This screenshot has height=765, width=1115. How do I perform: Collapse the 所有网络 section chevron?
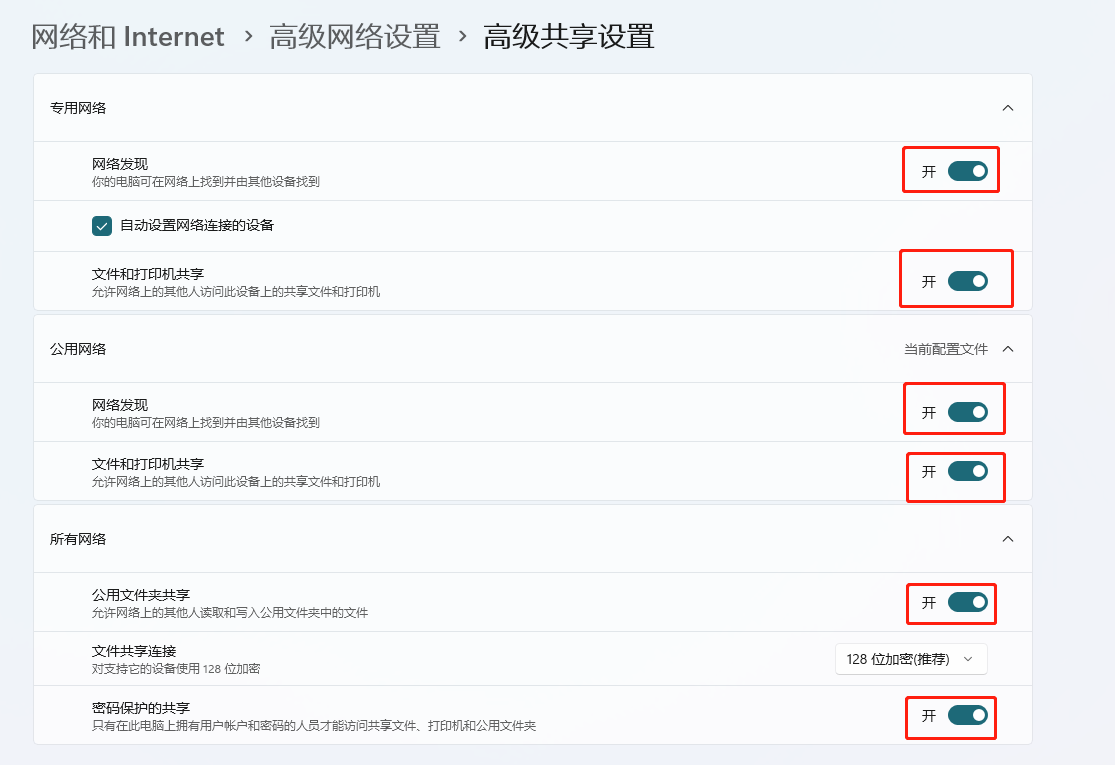[1007, 539]
